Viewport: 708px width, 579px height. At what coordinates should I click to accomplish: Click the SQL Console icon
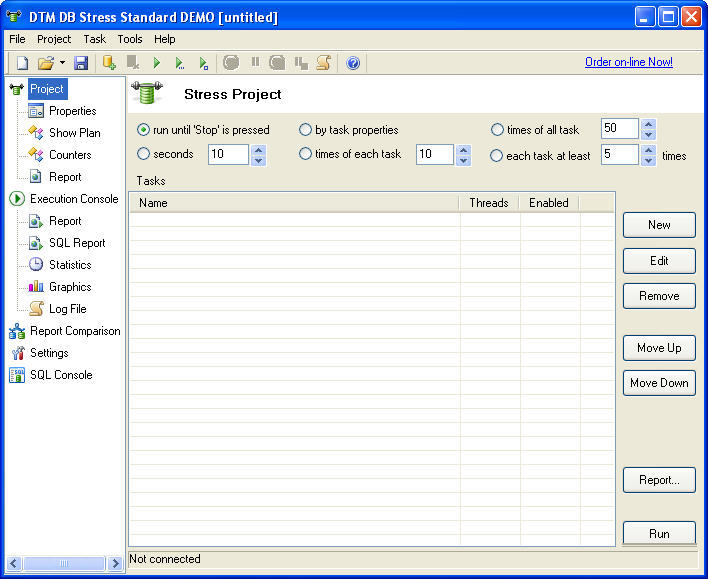[x=17, y=375]
